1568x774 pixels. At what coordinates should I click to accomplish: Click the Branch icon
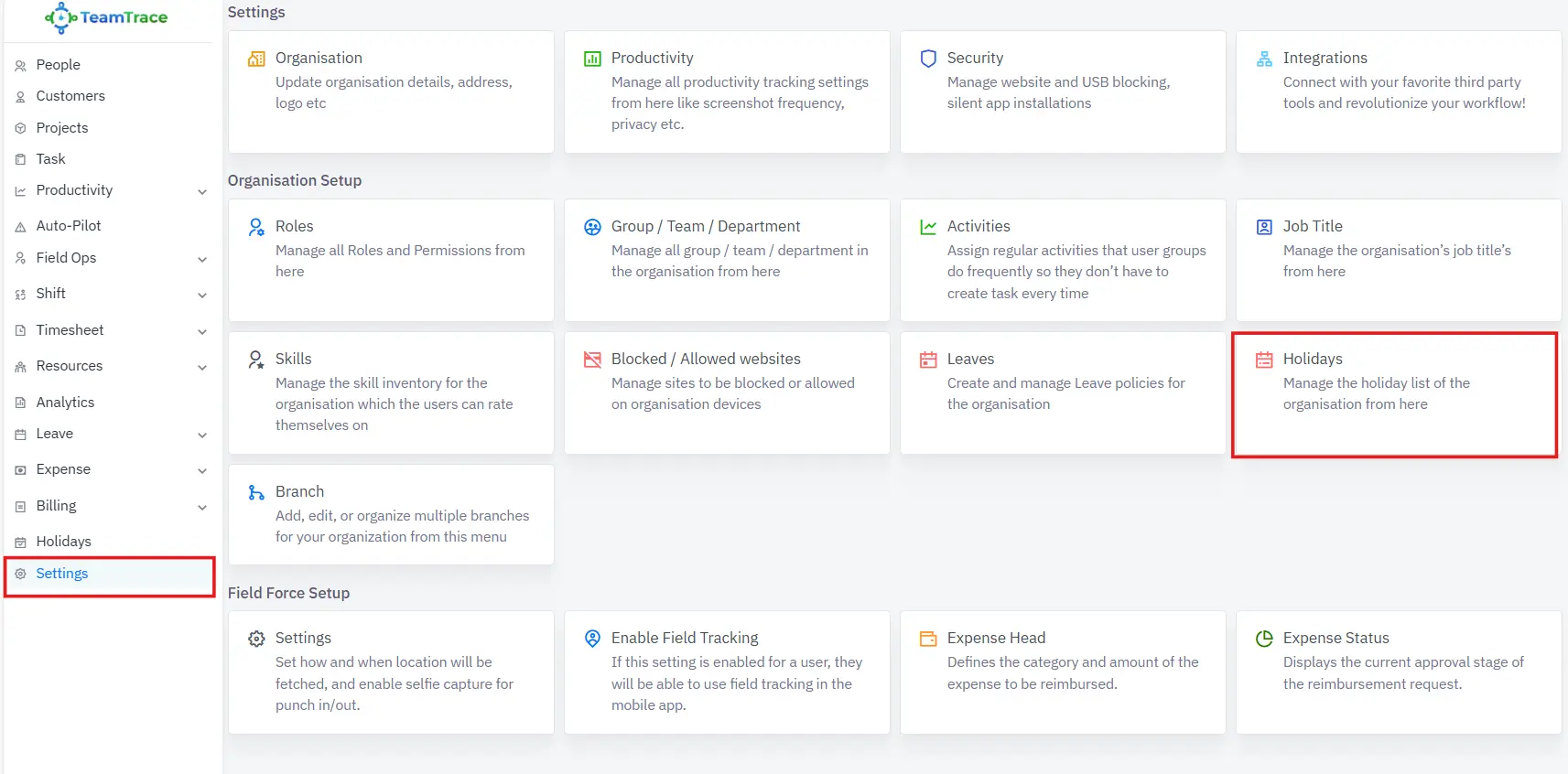pos(256,492)
